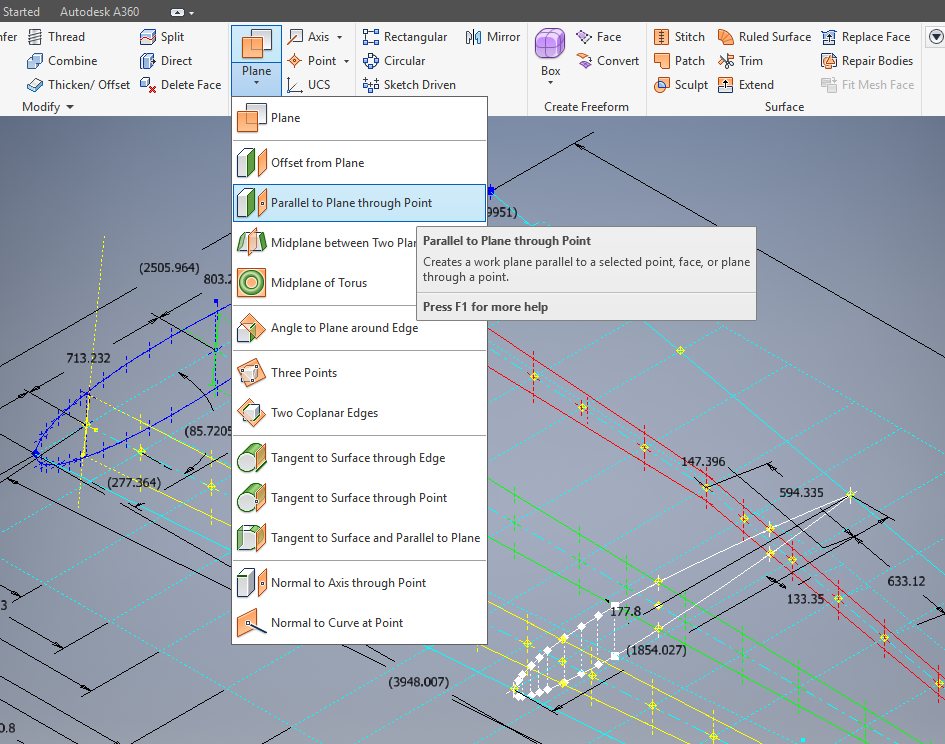The height and width of the screenshot is (744, 945).
Task: Collapse the Plane dropdown button
Action: tap(256, 82)
